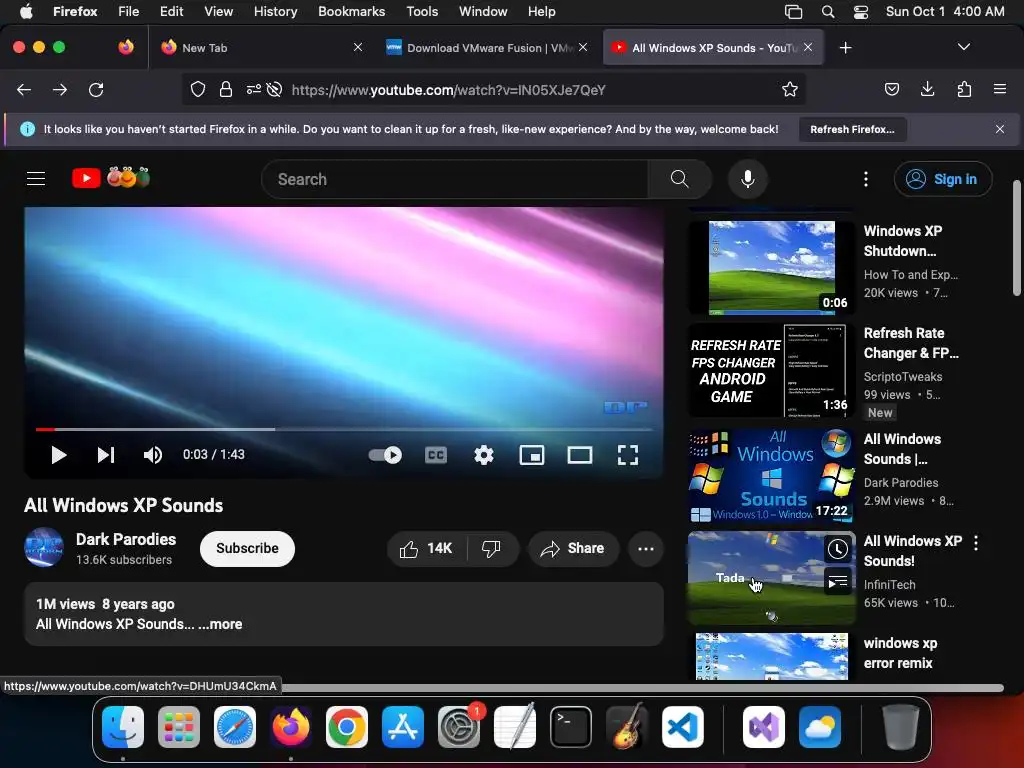Go to YouTube home logo
The height and width of the screenshot is (768, 1024).
pos(111,178)
